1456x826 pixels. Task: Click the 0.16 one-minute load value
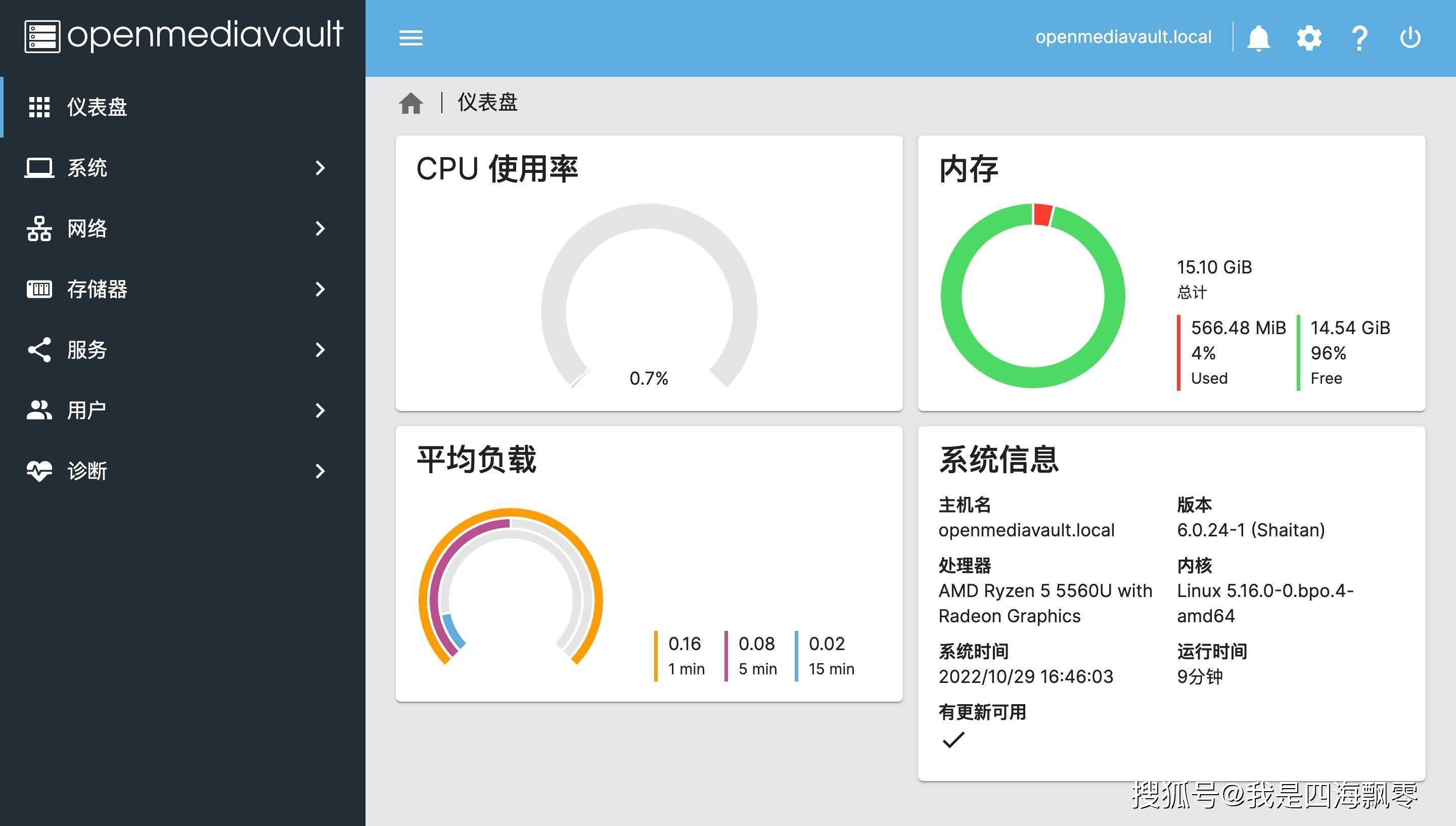pyautogui.click(x=685, y=644)
